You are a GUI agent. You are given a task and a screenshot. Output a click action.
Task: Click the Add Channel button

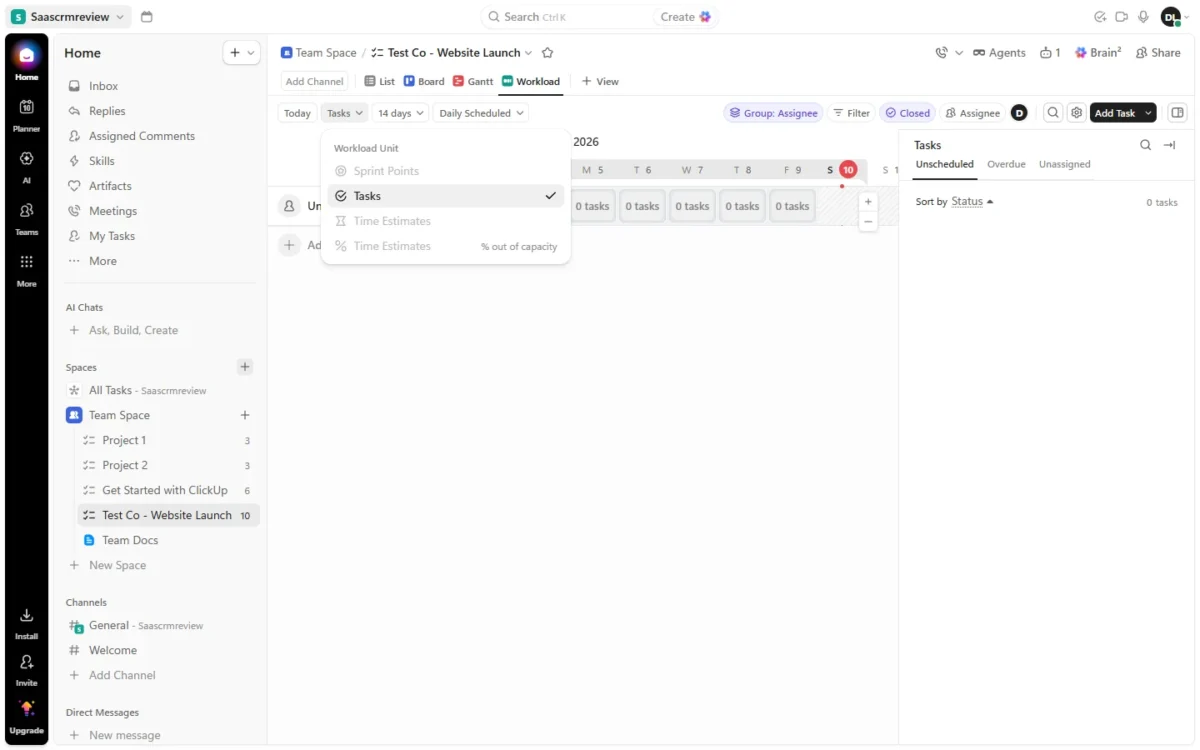[314, 81]
